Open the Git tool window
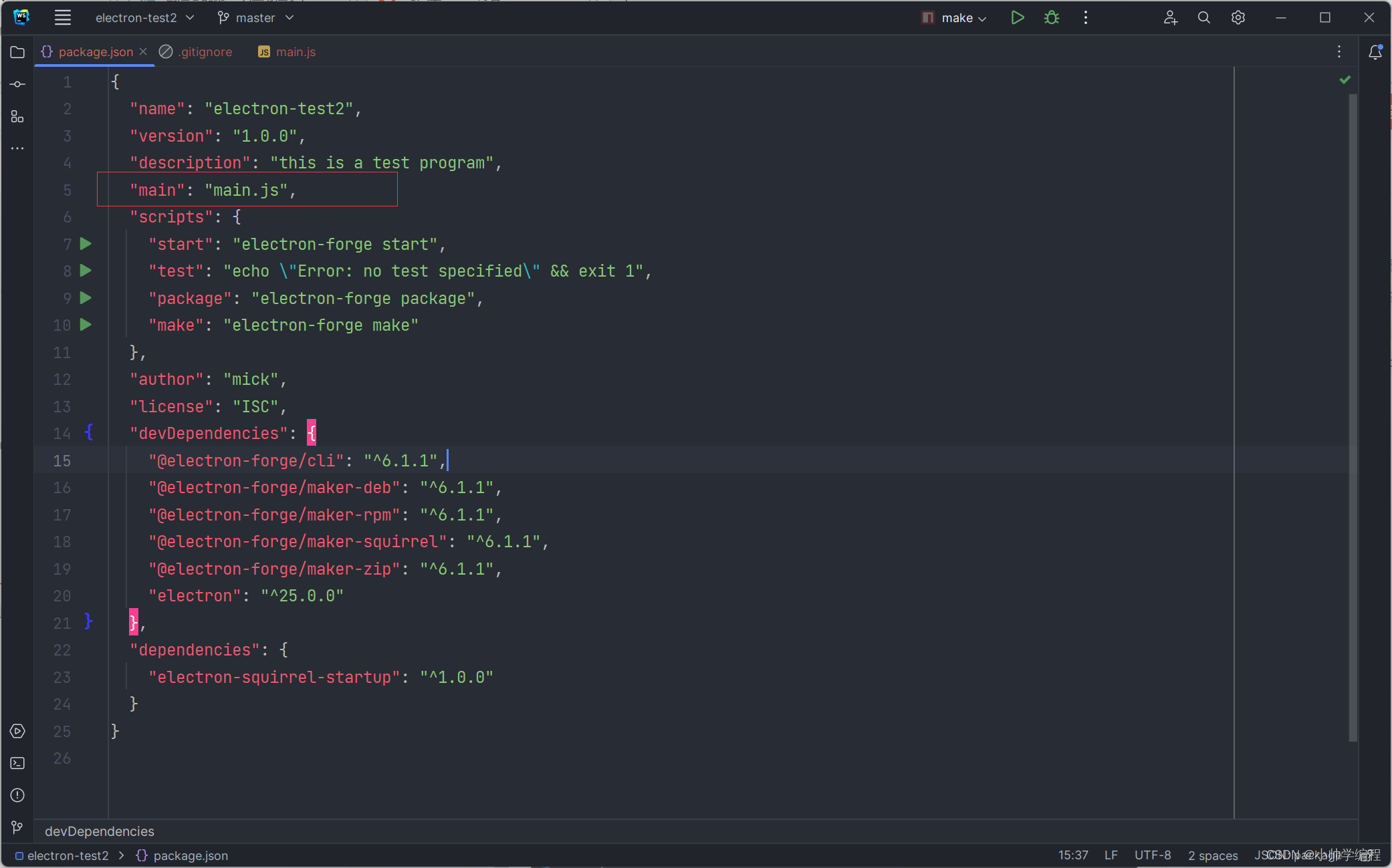This screenshot has width=1392, height=868. [x=17, y=827]
